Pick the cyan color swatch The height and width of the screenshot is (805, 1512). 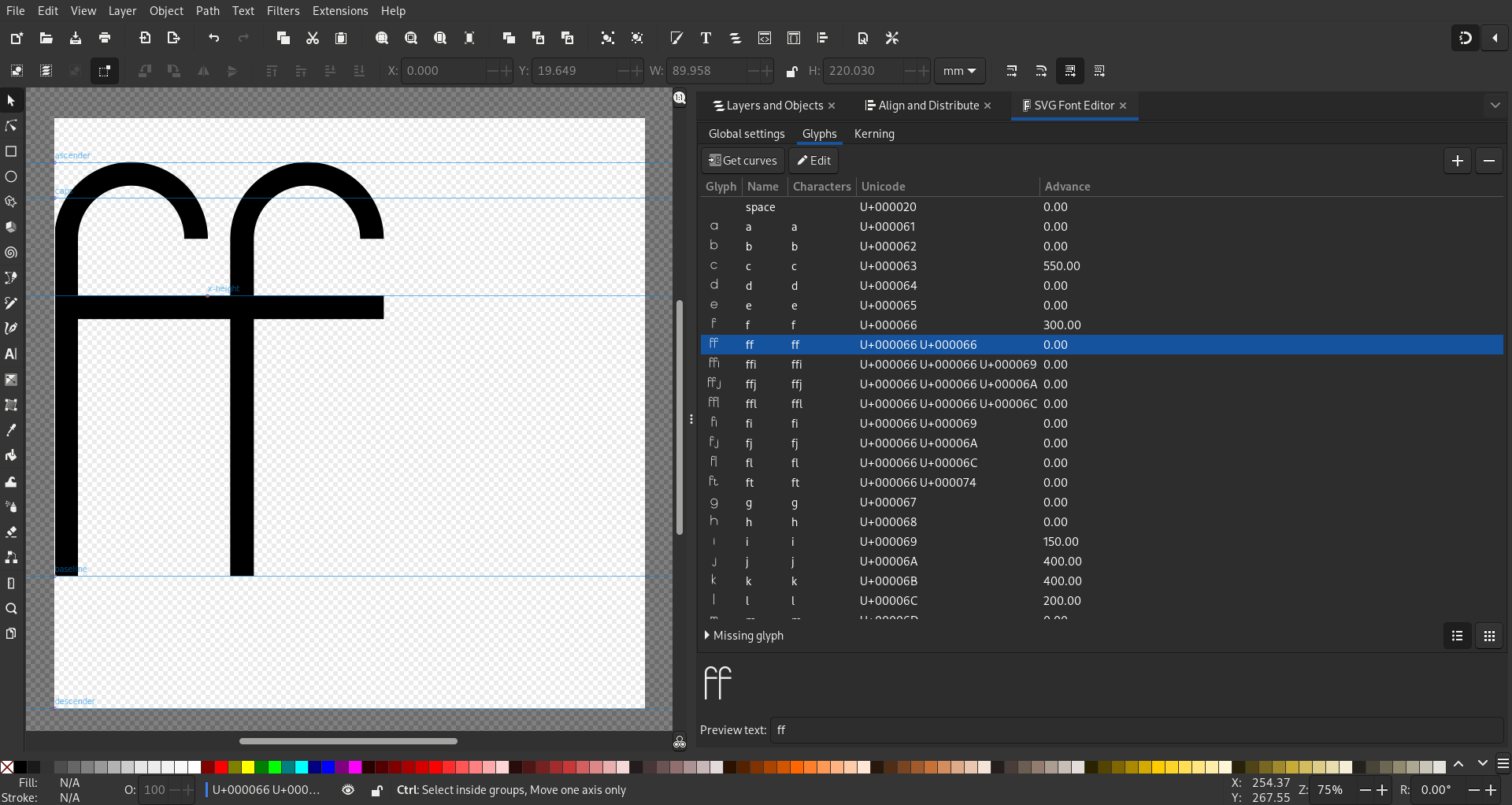(302, 767)
